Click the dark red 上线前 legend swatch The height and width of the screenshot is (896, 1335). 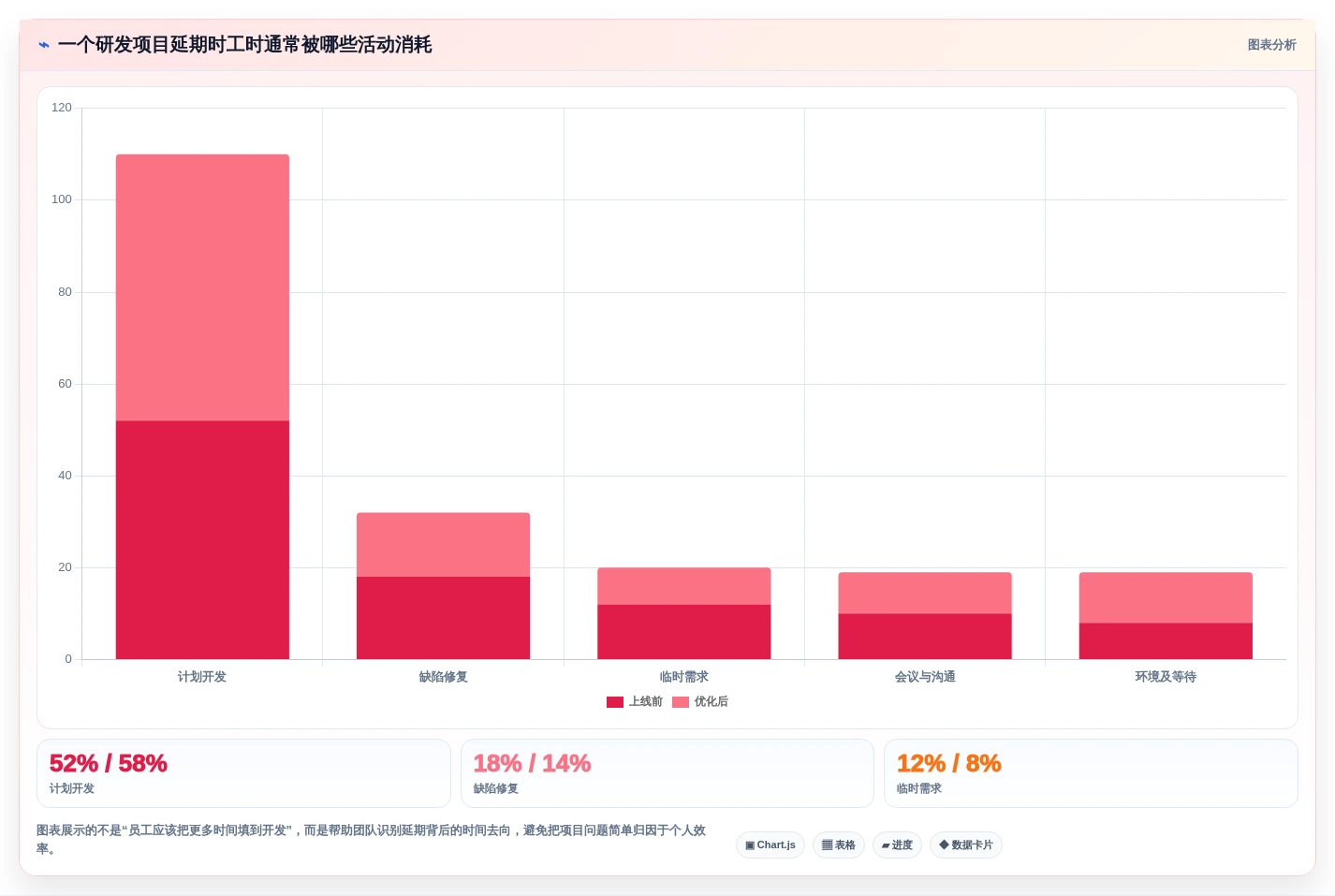[x=615, y=702]
